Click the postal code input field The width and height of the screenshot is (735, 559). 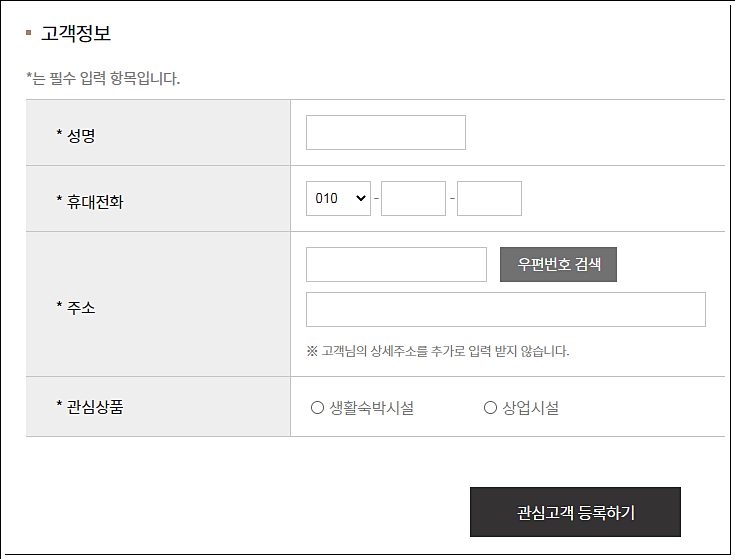click(396, 265)
